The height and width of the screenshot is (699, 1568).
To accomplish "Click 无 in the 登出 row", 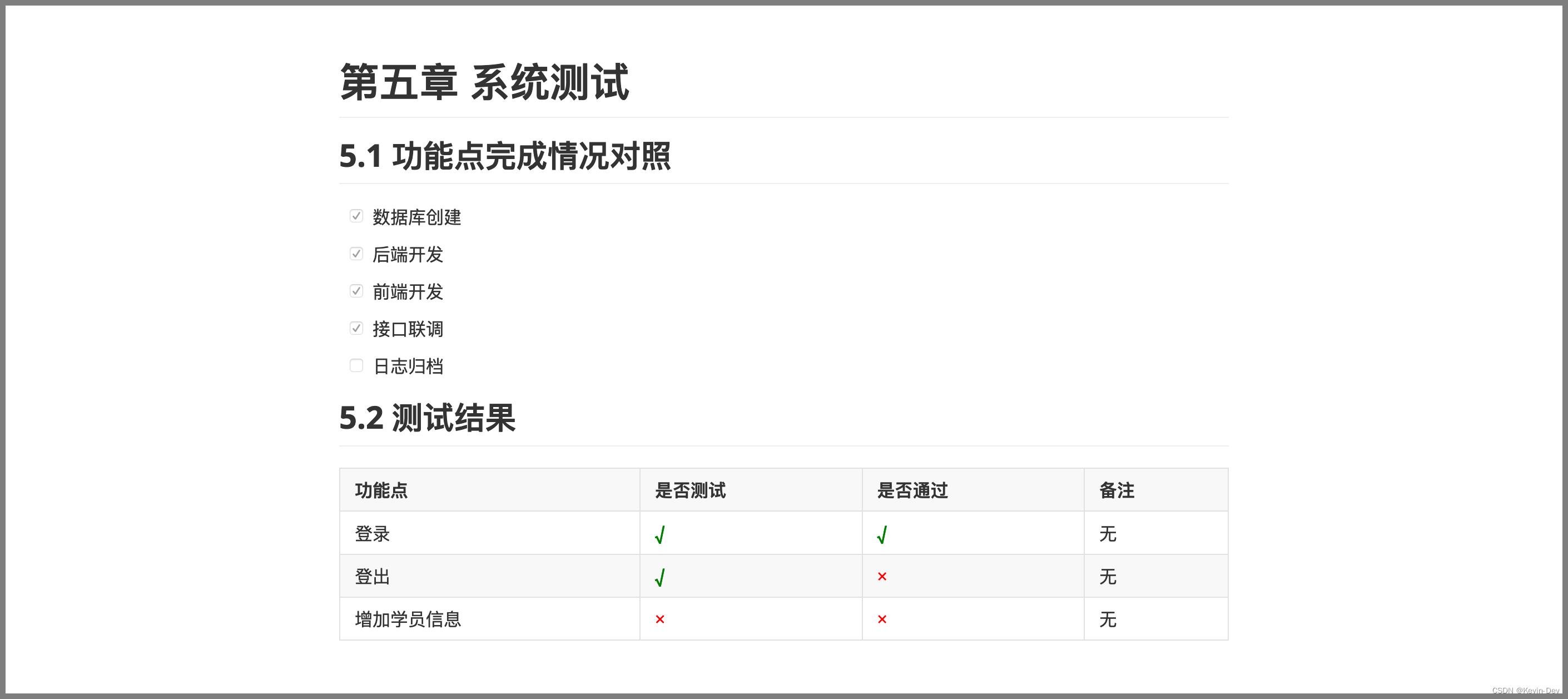I will click(x=1108, y=577).
